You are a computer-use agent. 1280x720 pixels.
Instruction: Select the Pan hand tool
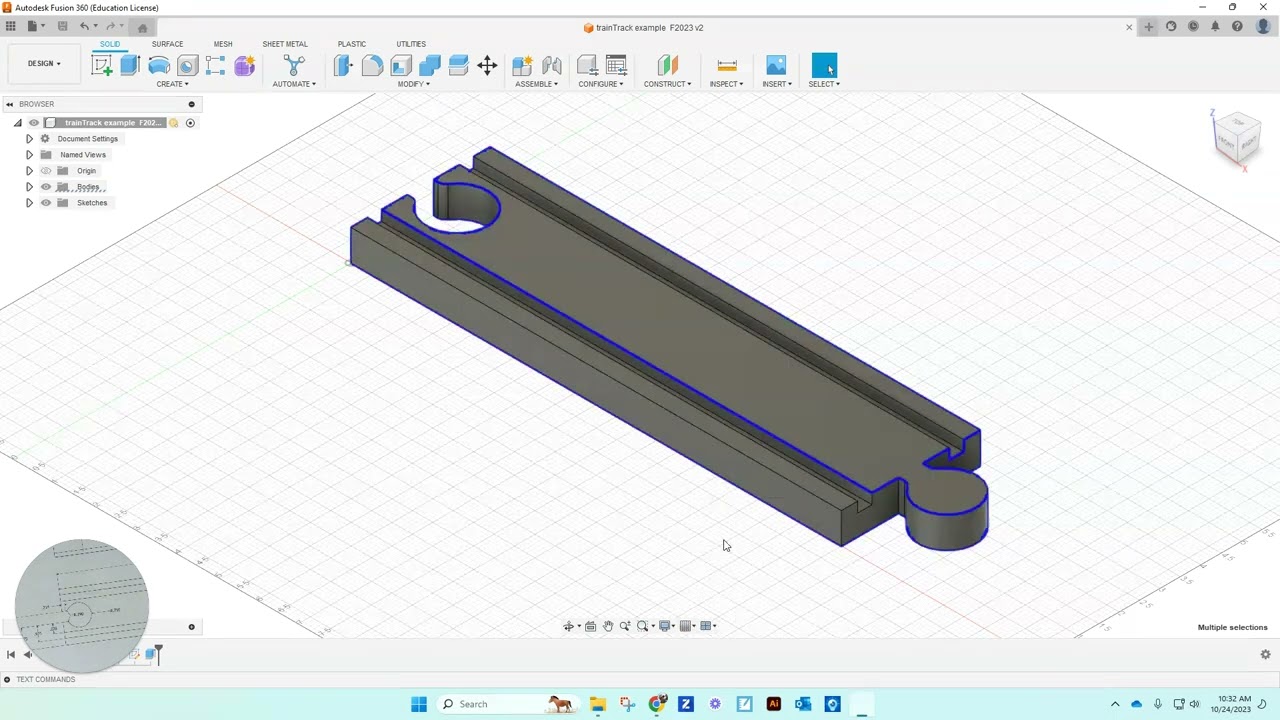pyautogui.click(x=607, y=626)
